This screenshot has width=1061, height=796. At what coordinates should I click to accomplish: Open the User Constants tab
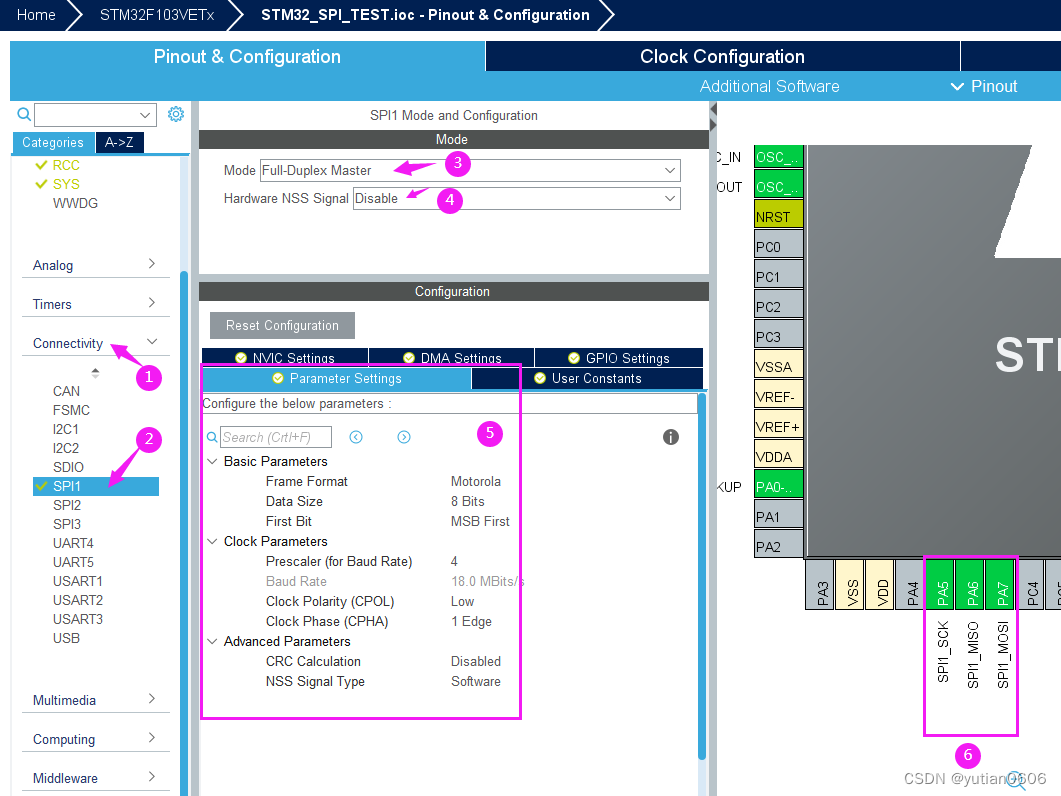[587, 378]
